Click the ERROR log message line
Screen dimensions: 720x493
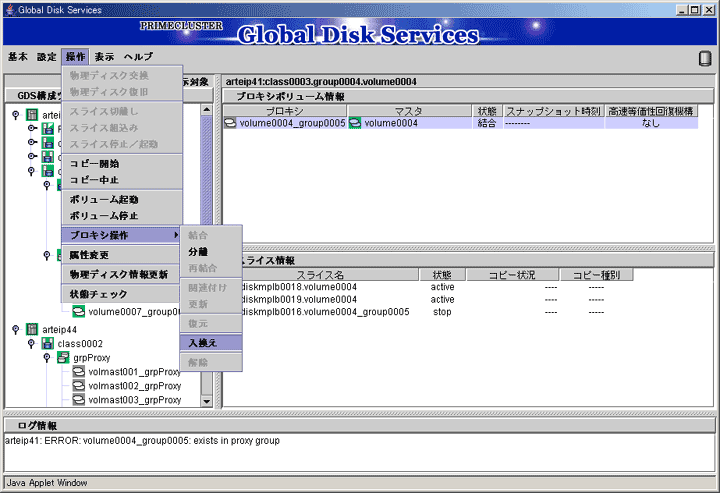pos(142,441)
